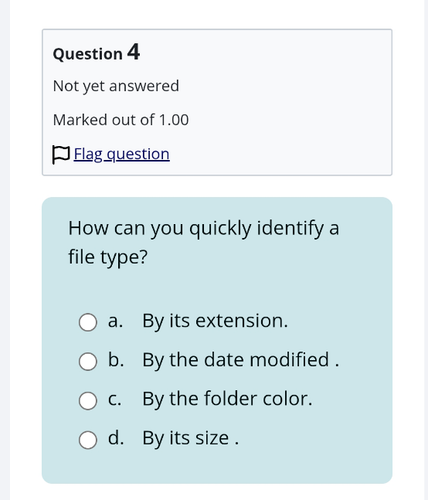This screenshot has width=428, height=500.
Task: Click the letter 'c.' option label
Action: (x=115, y=399)
